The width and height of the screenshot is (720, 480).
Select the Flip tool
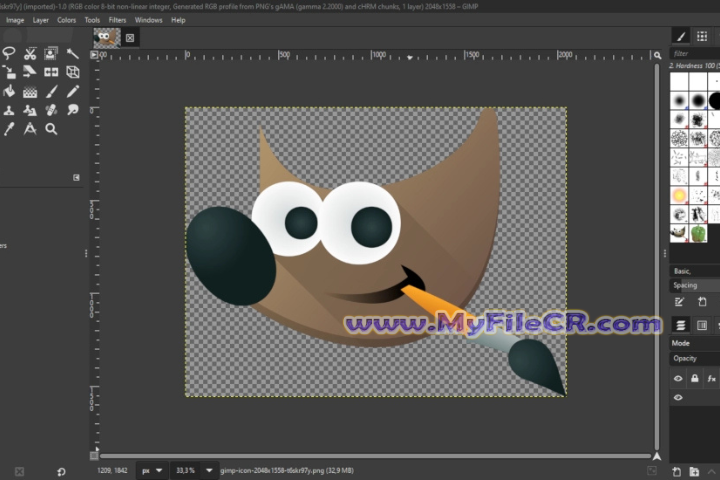point(51,72)
